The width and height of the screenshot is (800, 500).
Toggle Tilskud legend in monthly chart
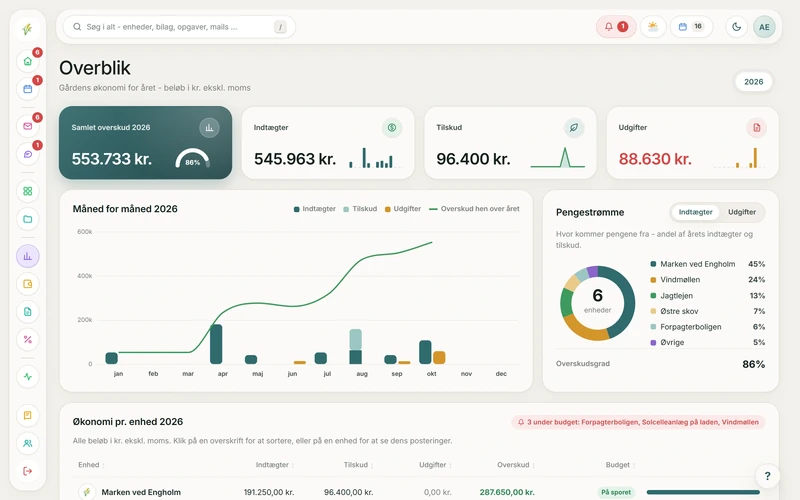coord(360,209)
